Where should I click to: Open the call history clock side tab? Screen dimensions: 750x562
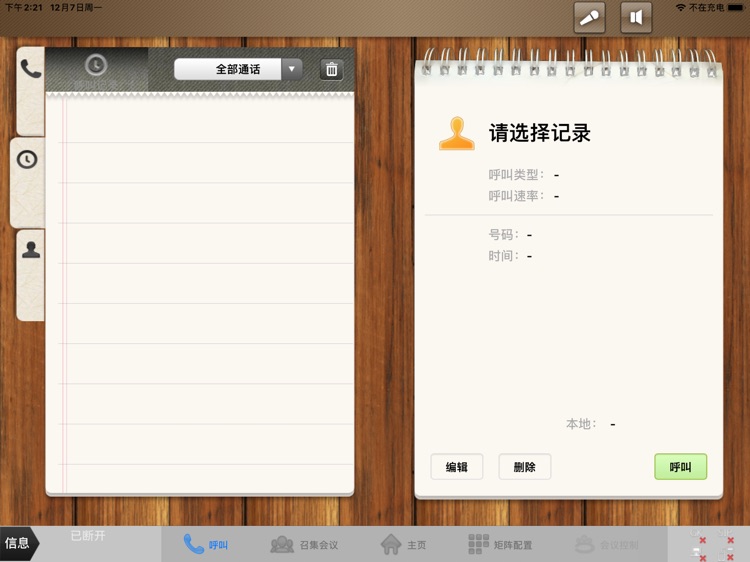pos(28,183)
